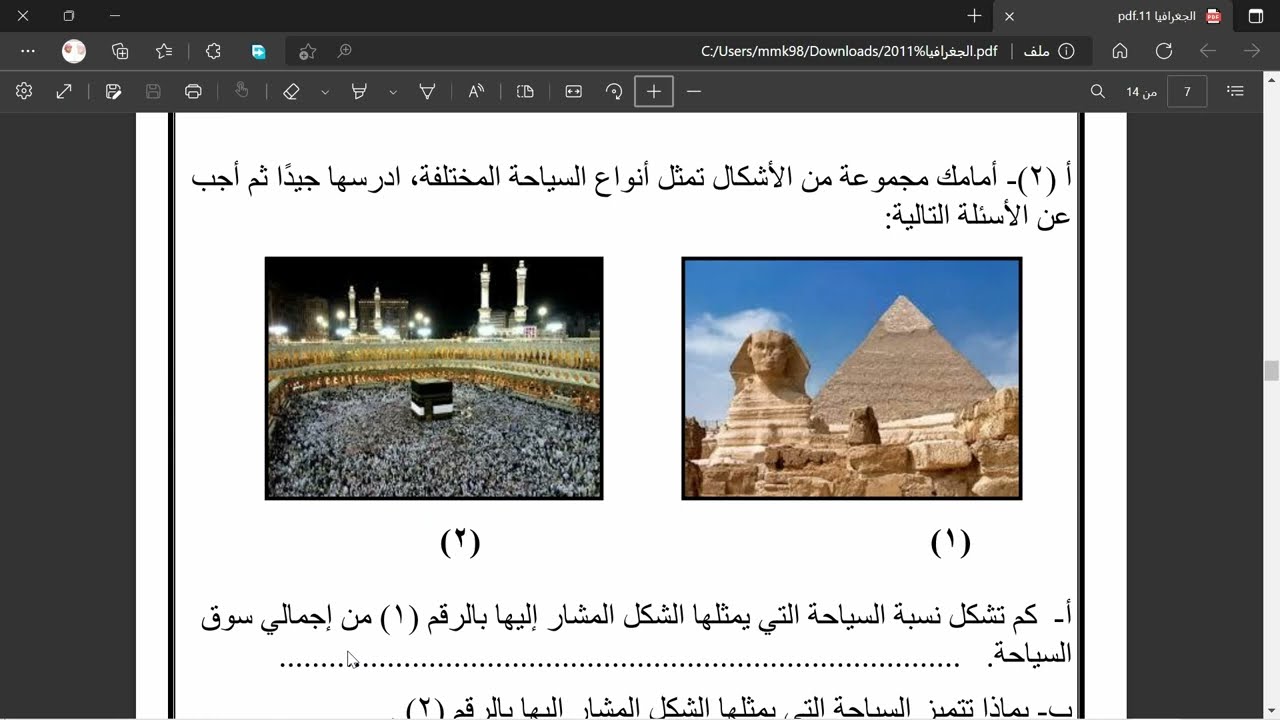
Task: Click the Save as icon with pencil
Action: (x=113, y=91)
